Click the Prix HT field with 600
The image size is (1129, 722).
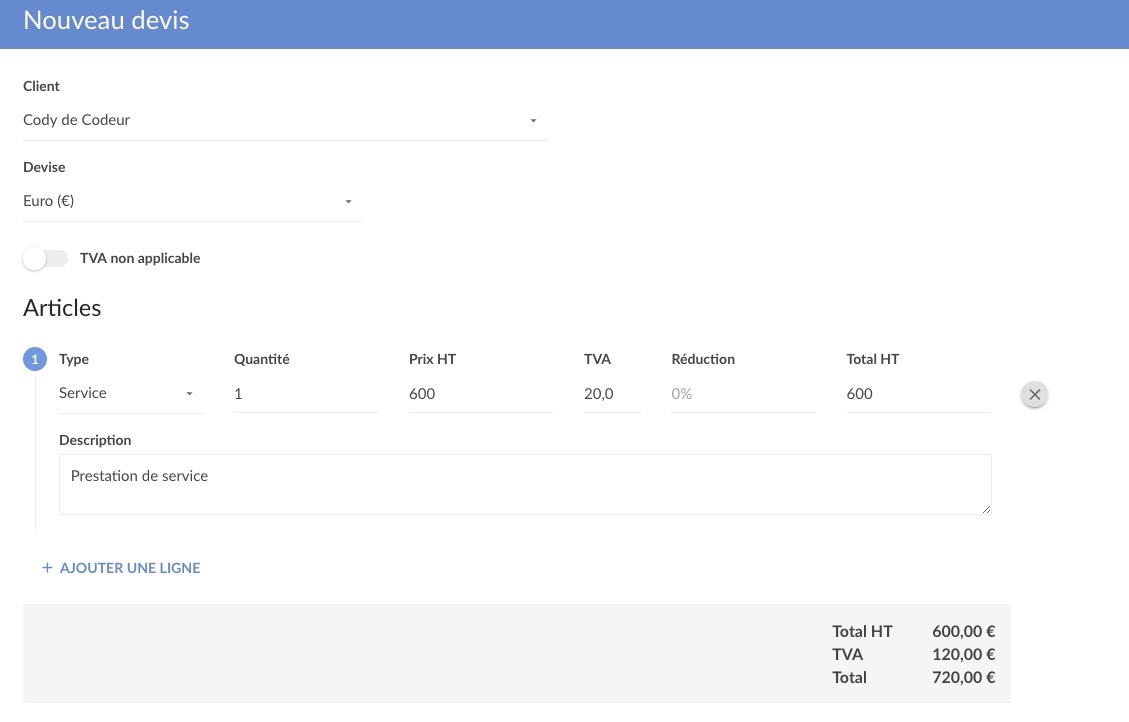click(481, 394)
